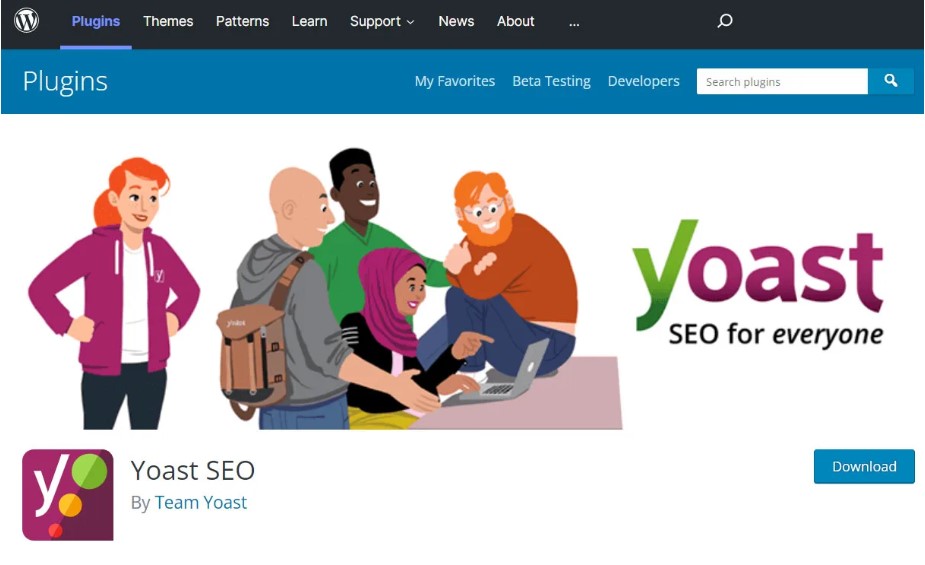Open the ellipsis more menu
This screenshot has height=565, width=925.
coord(574,22)
